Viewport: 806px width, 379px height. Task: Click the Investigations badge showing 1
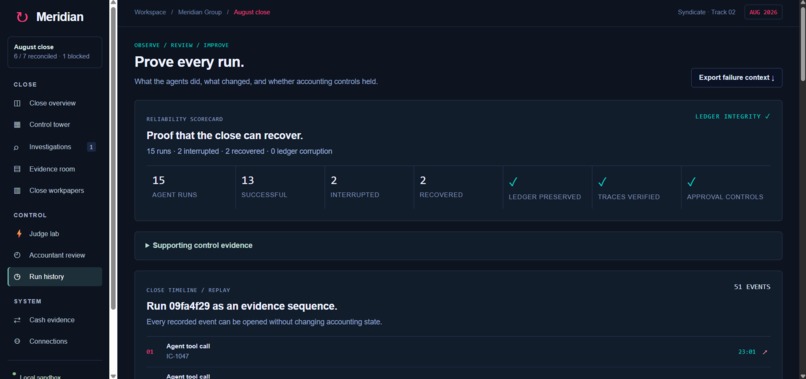[91, 147]
